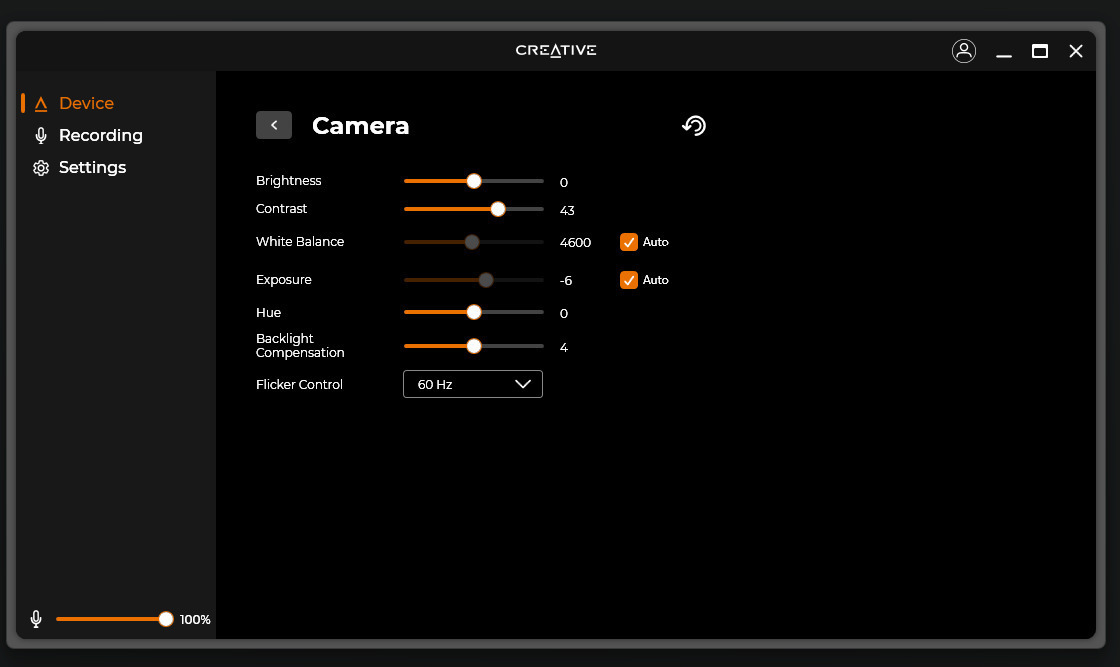1120x667 pixels.
Task: Select the Device menu item
Action: click(86, 103)
